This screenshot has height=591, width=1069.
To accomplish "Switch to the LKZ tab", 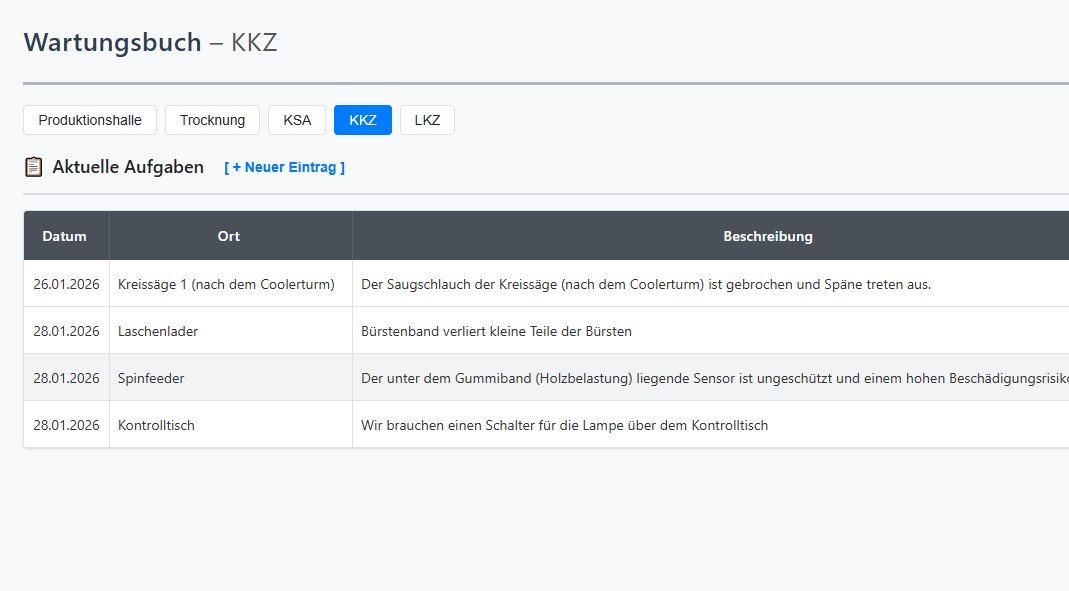I will [427, 120].
